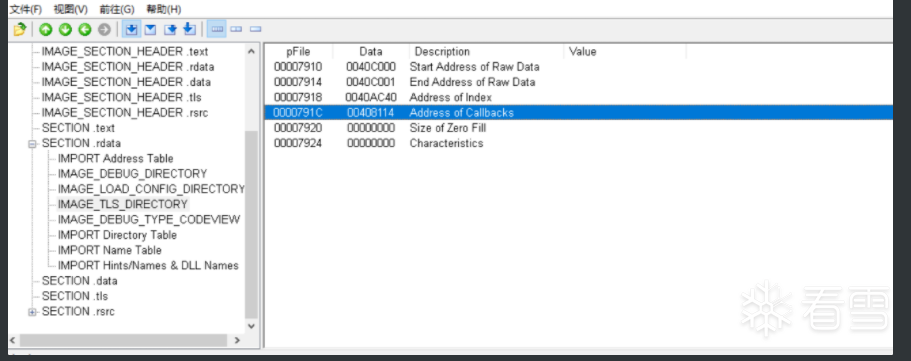Collapse the SECTION .rdata tree node

pyautogui.click(x=33, y=144)
